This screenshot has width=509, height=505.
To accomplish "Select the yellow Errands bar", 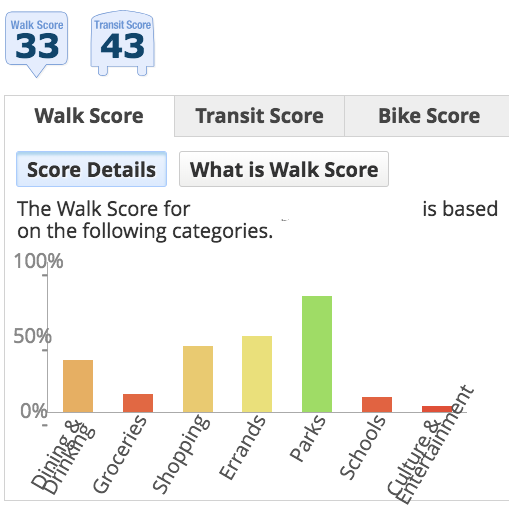I will click(x=257, y=374).
